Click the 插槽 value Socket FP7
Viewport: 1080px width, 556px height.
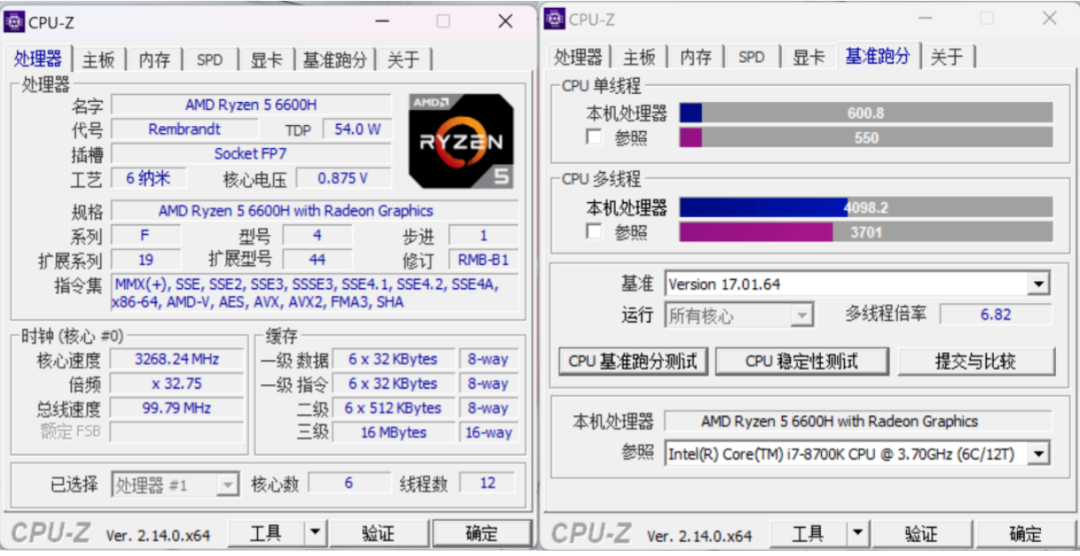(251, 154)
